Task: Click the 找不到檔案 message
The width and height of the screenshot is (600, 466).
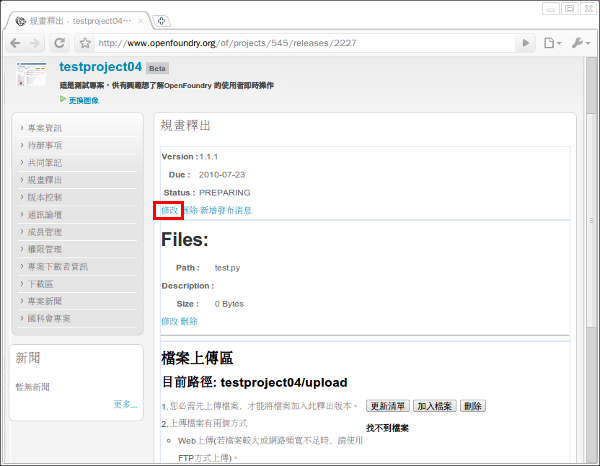Action: point(387,428)
